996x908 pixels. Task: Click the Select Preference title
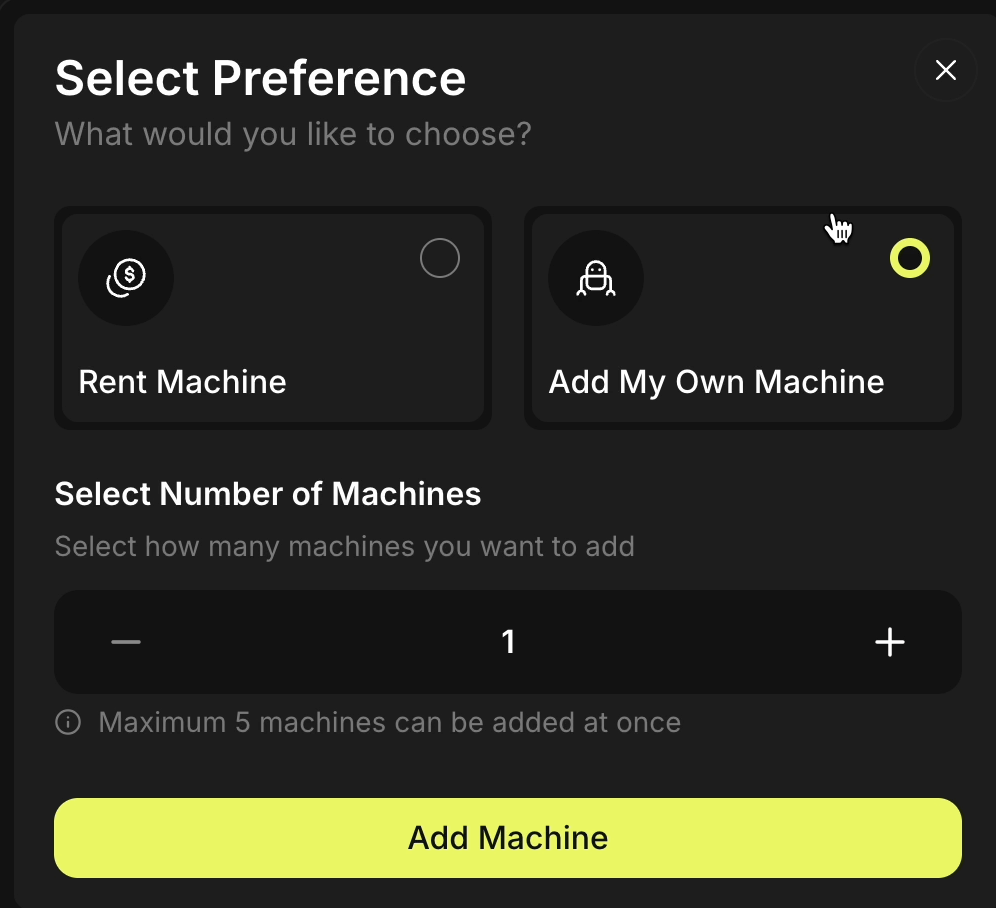tap(260, 78)
